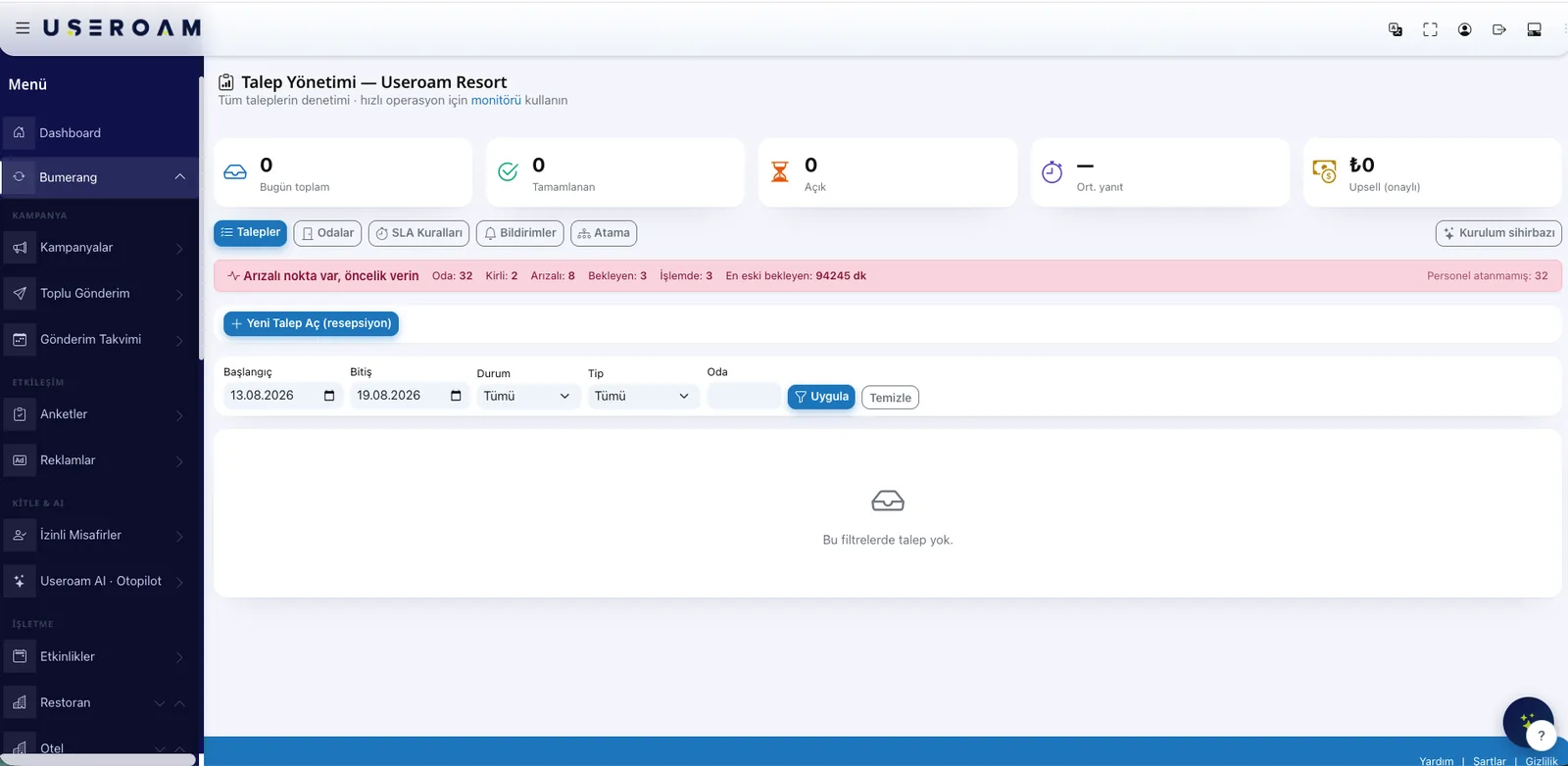Click the USEROAM logo

pos(122,28)
